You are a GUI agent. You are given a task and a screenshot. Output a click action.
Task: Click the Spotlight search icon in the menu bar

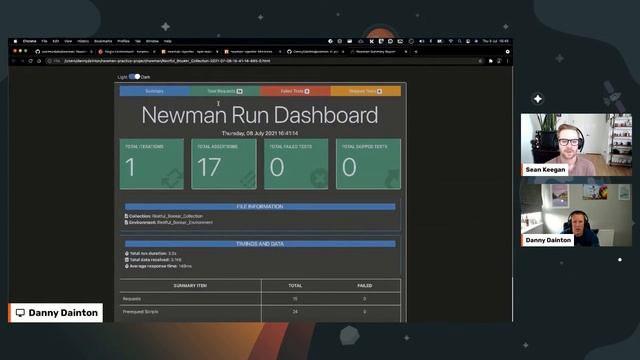coord(460,41)
